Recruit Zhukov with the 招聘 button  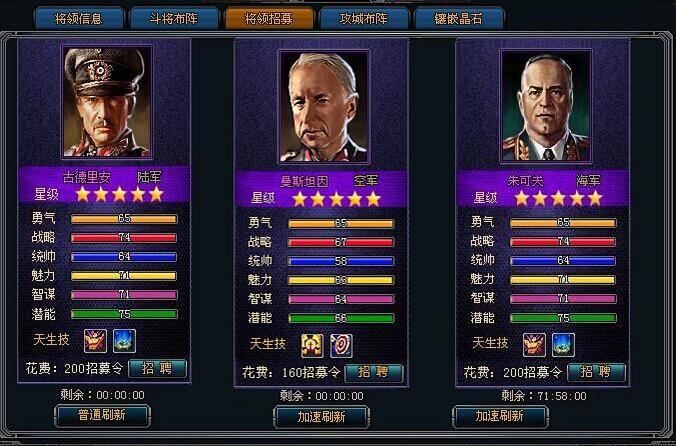coord(596,372)
